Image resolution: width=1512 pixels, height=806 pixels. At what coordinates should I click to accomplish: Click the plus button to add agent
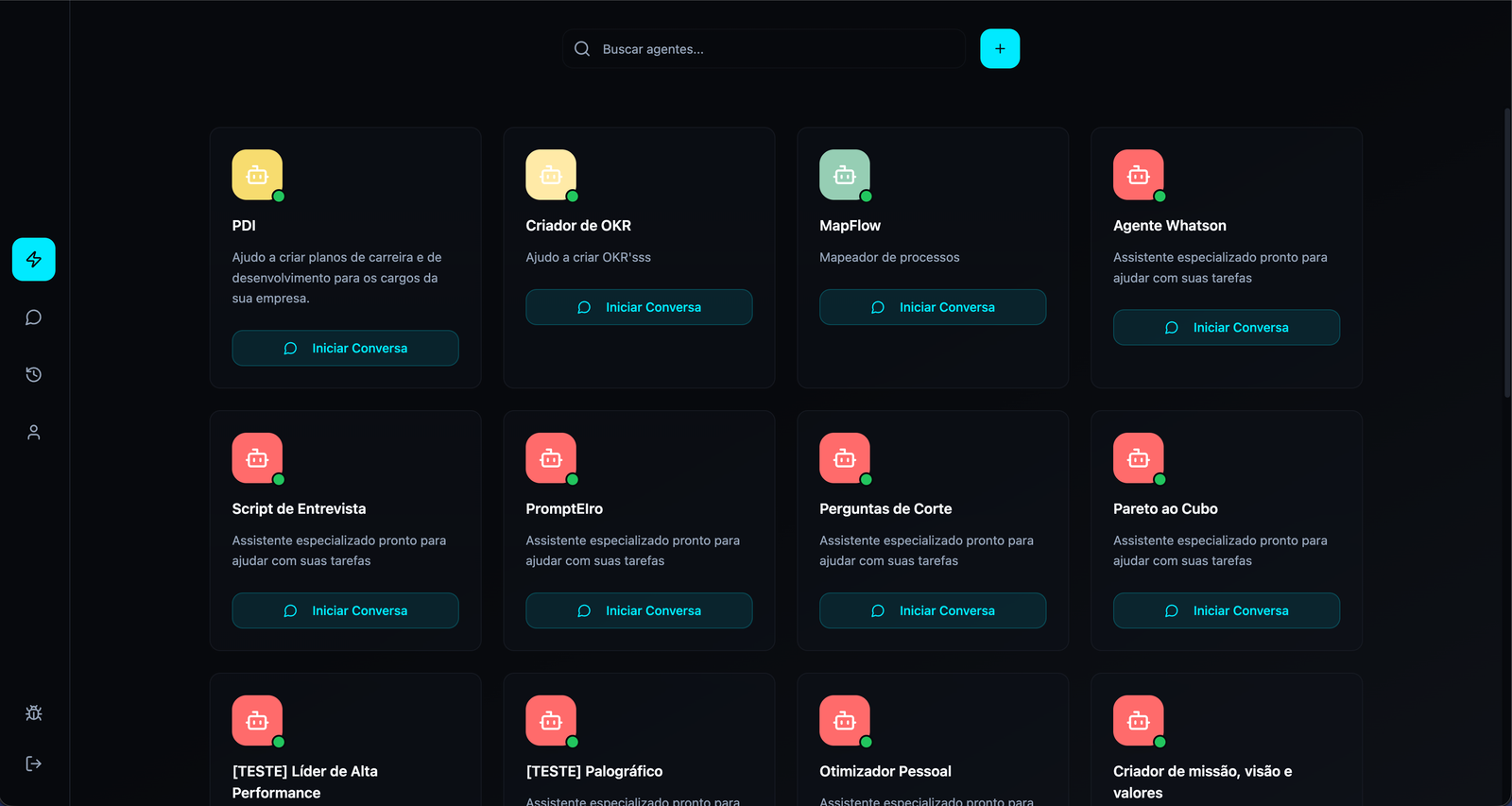(x=1000, y=49)
